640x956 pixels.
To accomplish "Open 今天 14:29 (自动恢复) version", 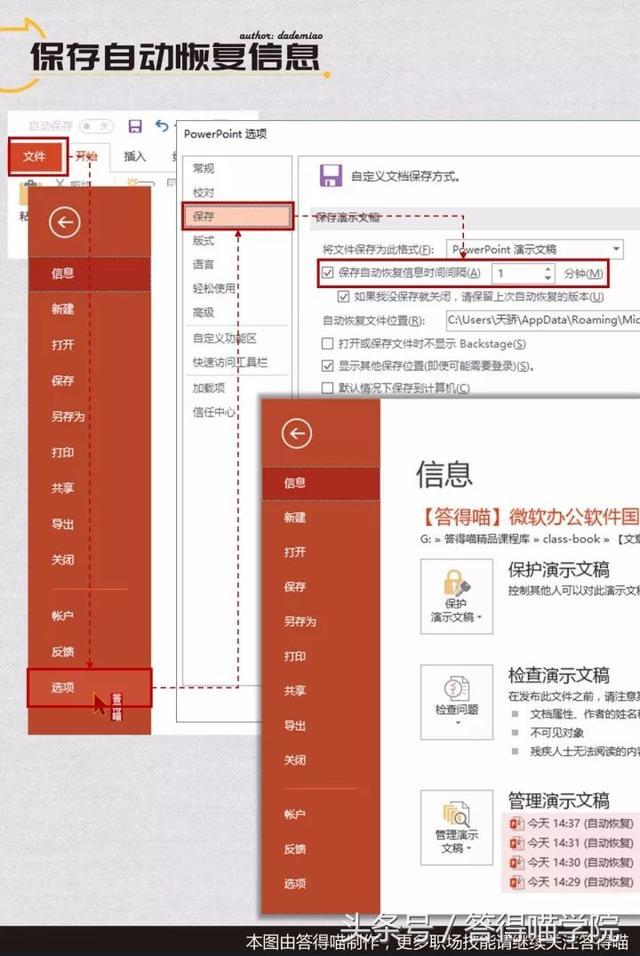I will click(571, 882).
